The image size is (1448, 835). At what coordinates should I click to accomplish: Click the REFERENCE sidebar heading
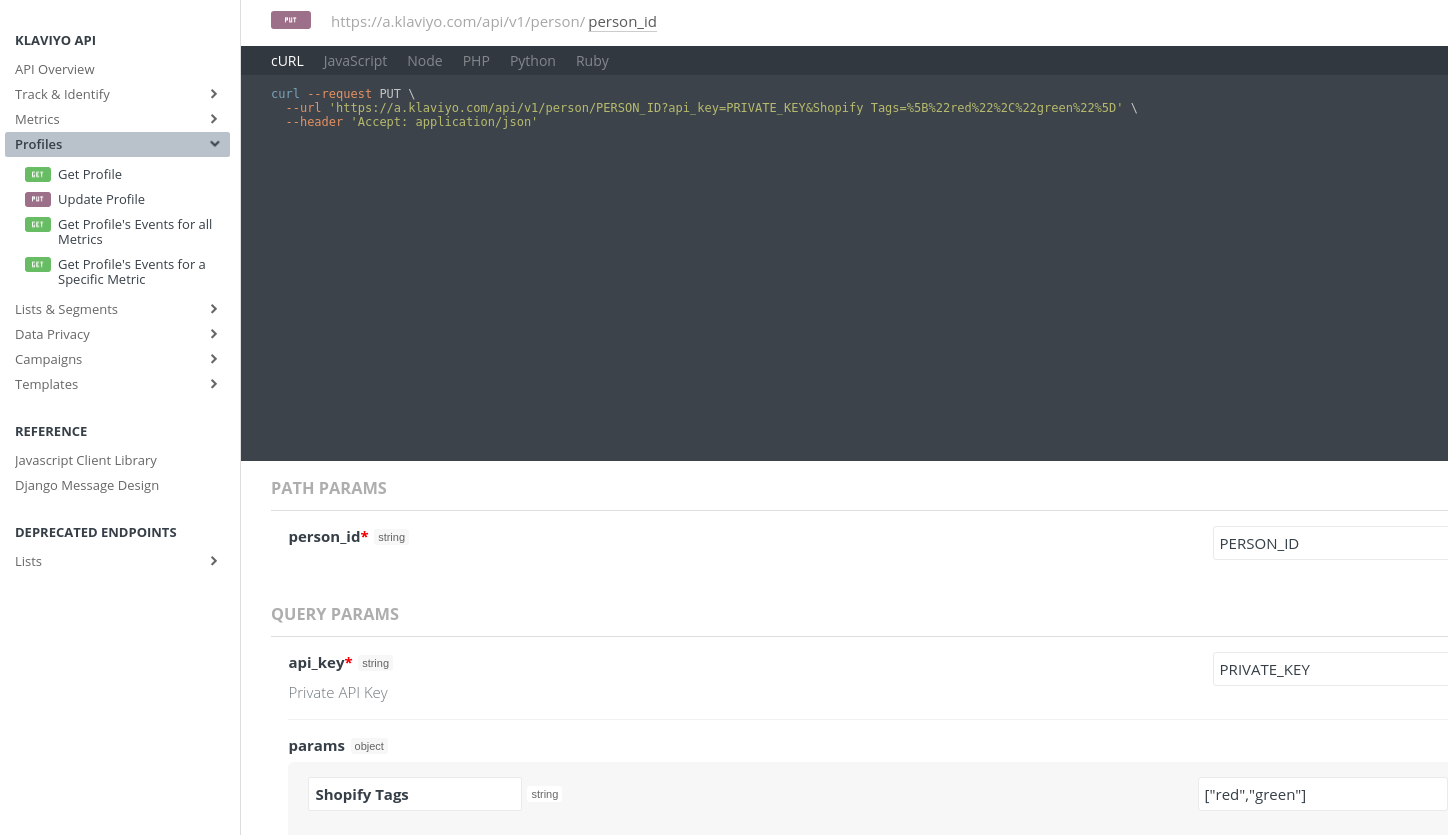click(x=51, y=431)
